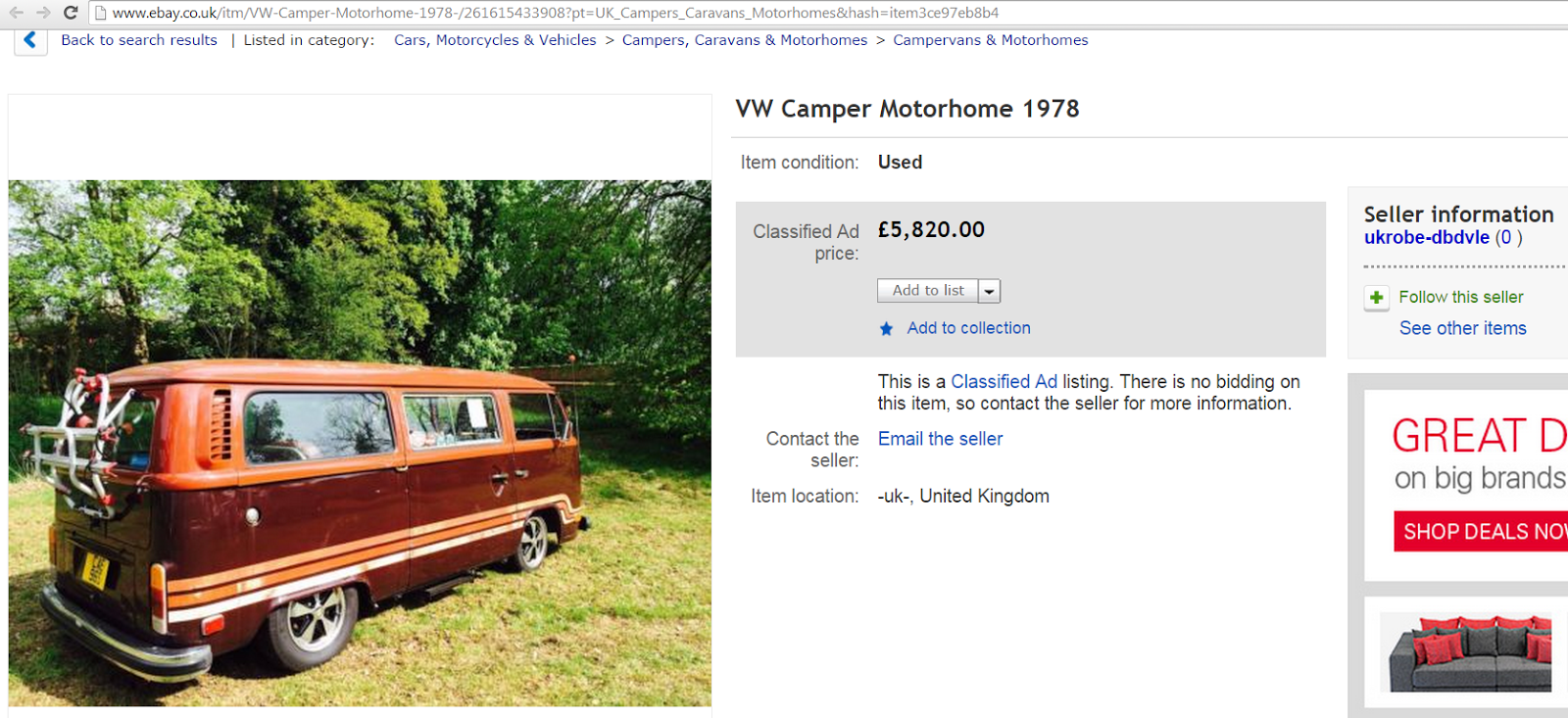
Task: Open Back to search results link
Action: [139, 40]
